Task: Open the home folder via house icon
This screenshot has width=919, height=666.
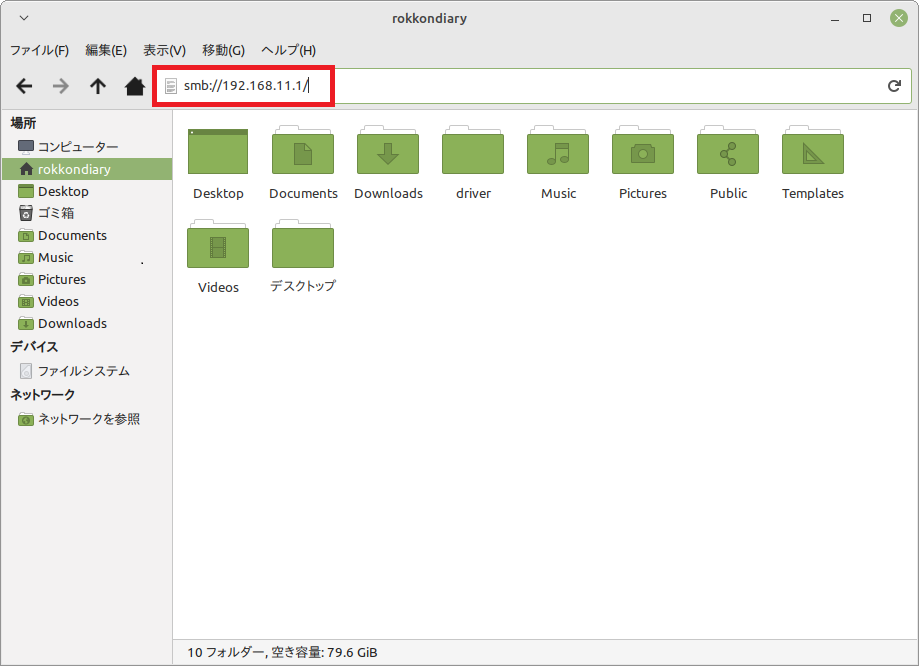Action: pyautogui.click(x=135, y=86)
